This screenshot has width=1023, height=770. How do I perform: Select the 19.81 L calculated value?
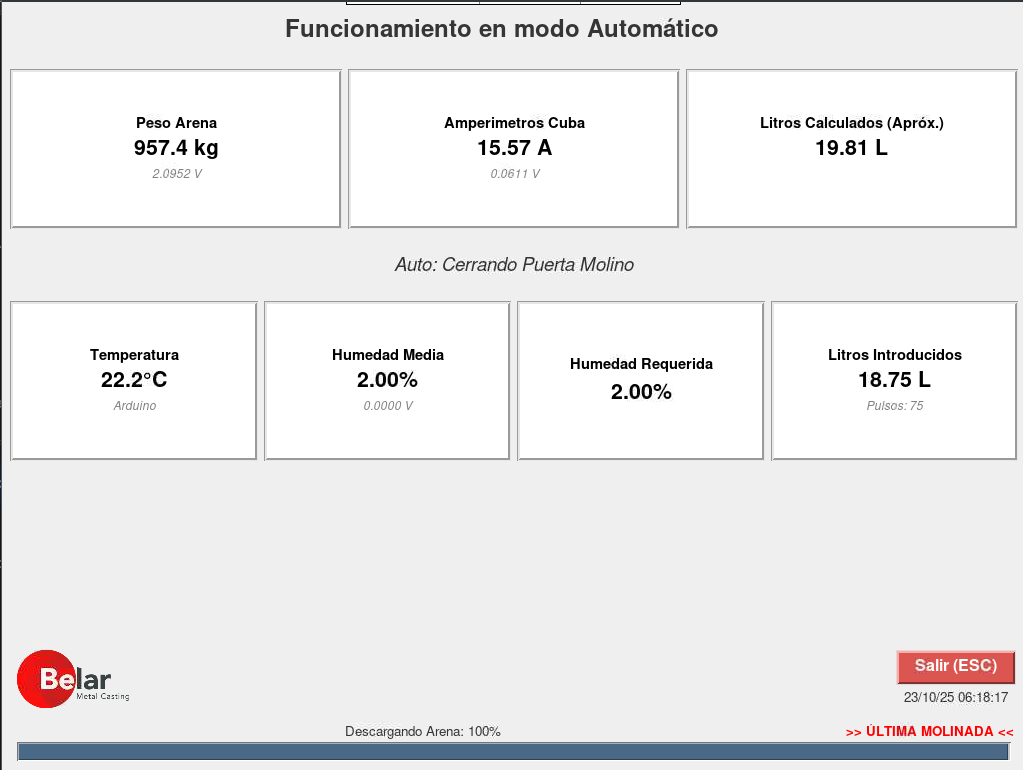pos(851,148)
